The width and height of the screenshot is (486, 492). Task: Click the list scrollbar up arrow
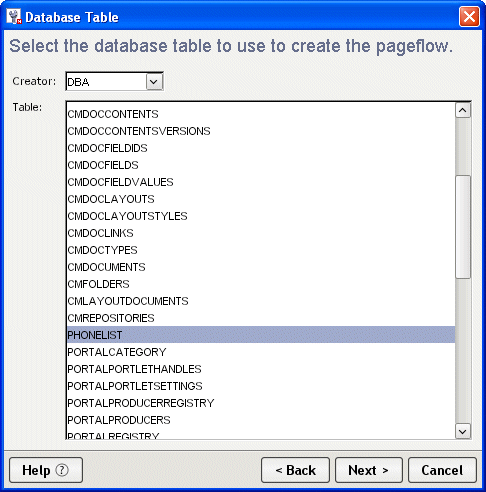tap(463, 110)
